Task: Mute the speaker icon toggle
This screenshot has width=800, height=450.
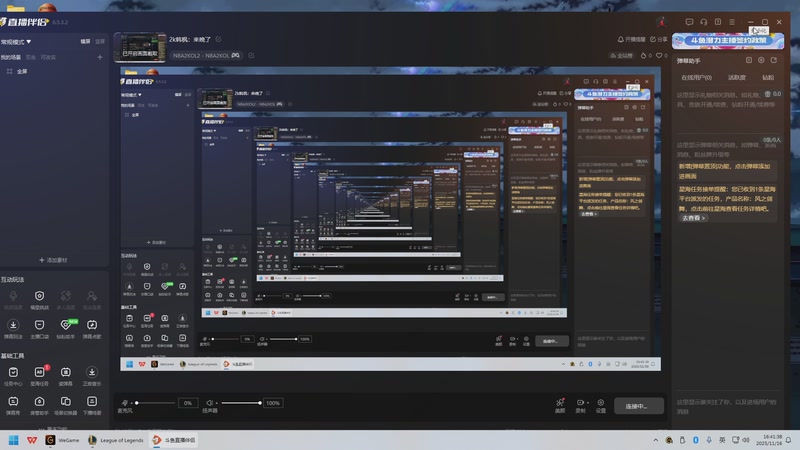Action: pyautogui.click(x=210, y=403)
